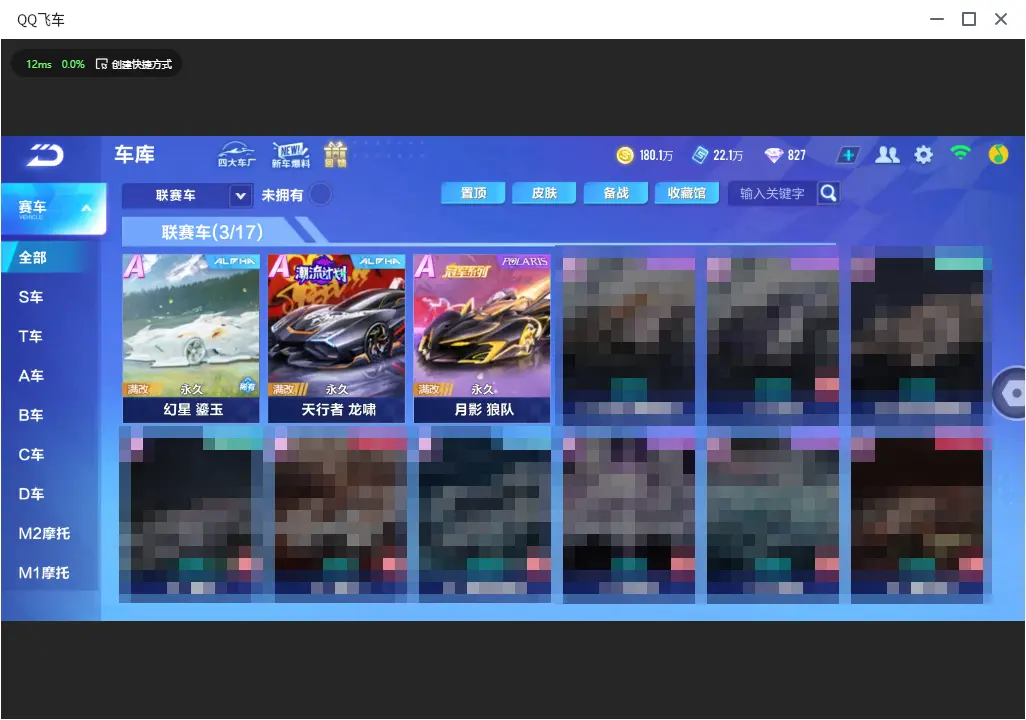This screenshot has height=720, width=1026.
Task: Open the 四大车厂 car factory icon
Action: pos(237,154)
